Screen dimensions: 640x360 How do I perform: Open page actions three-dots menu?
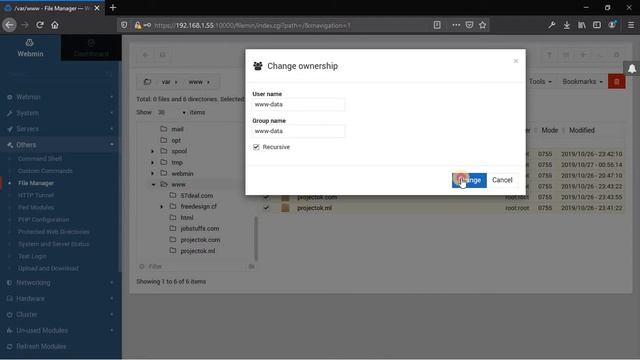point(456,25)
